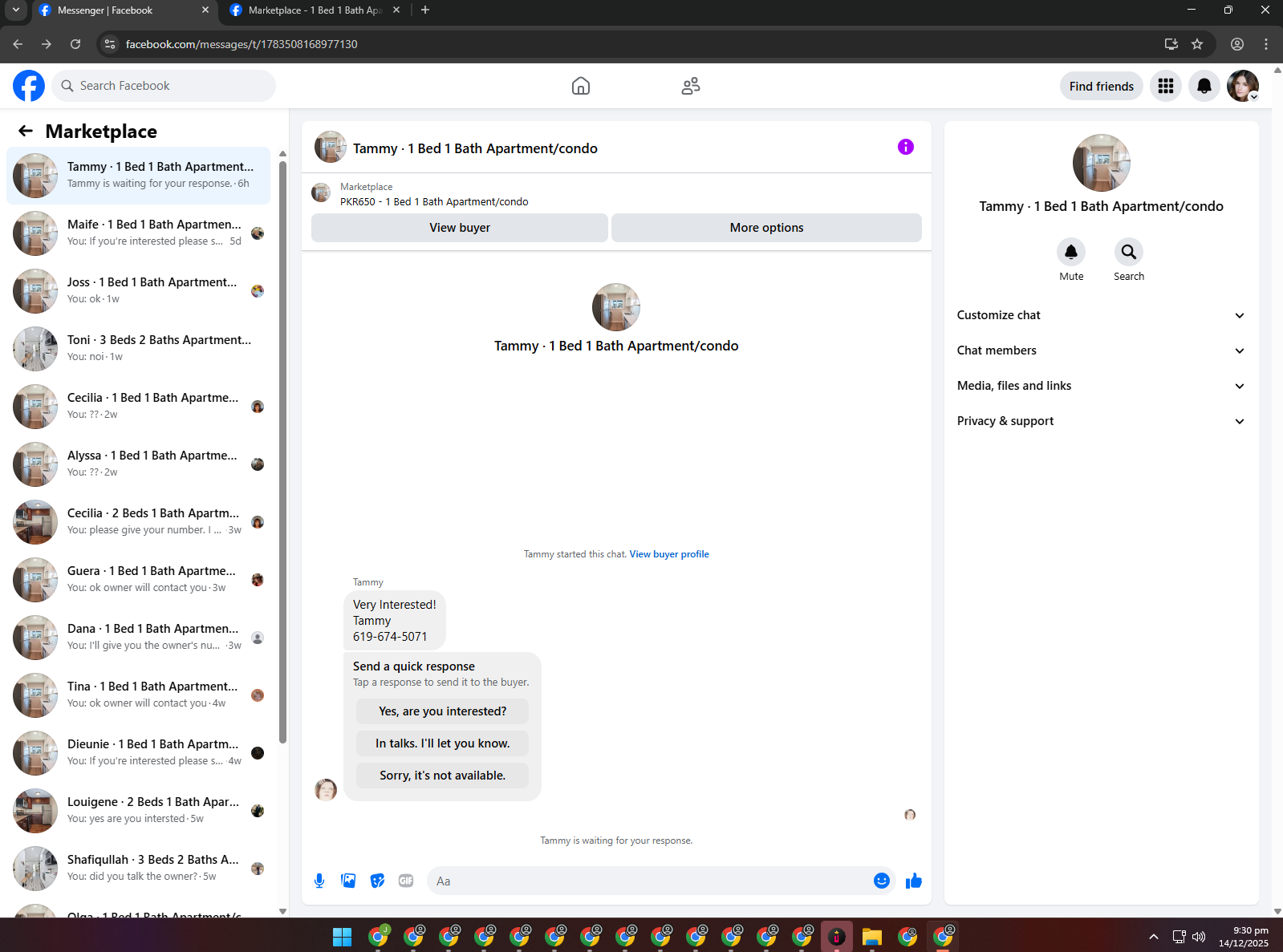Open the PKR650 listing link
The image size is (1283, 952).
click(x=434, y=201)
